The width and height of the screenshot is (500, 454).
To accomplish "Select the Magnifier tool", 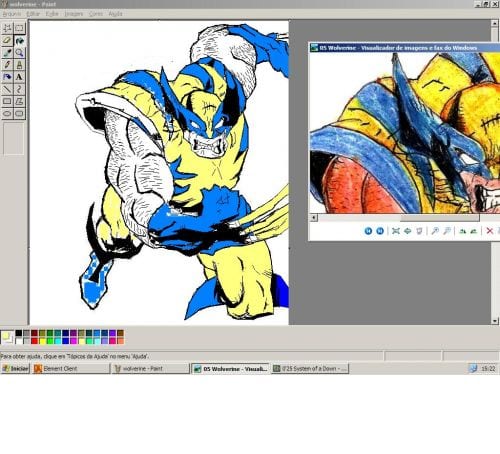I will (19, 52).
